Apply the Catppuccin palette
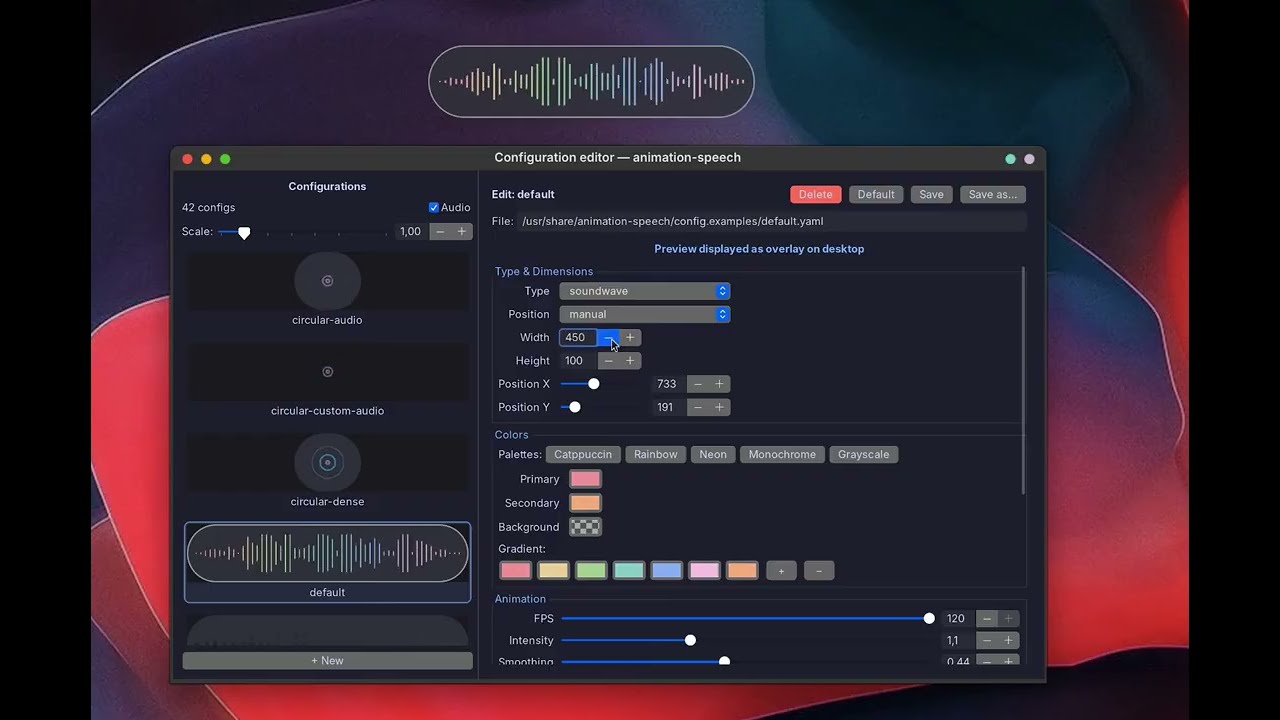 coord(583,455)
